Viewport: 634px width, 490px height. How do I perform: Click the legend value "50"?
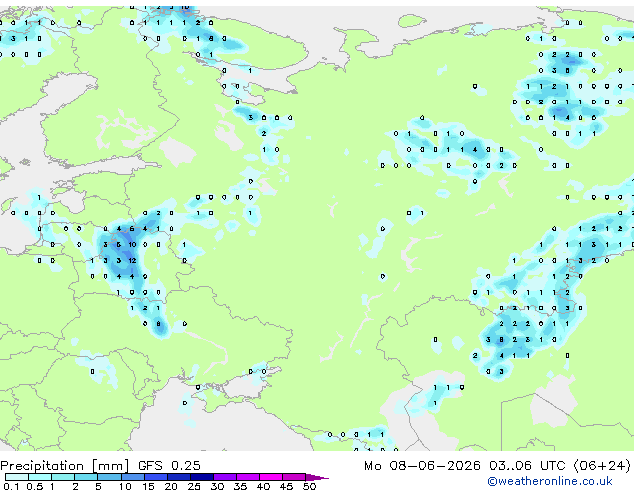(309, 486)
